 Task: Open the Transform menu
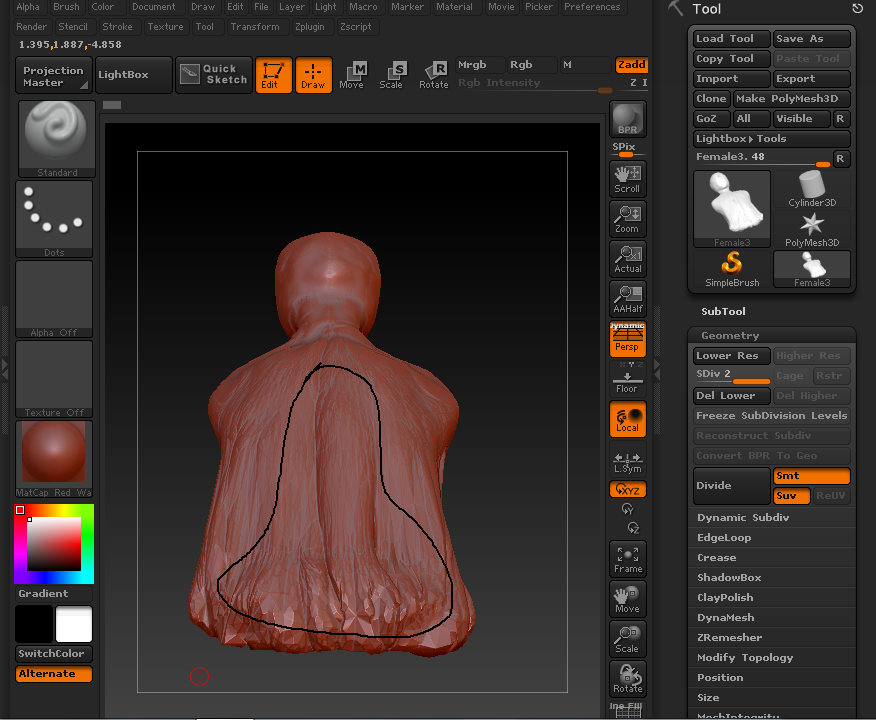pyautogui.click(x=255, y=27)
